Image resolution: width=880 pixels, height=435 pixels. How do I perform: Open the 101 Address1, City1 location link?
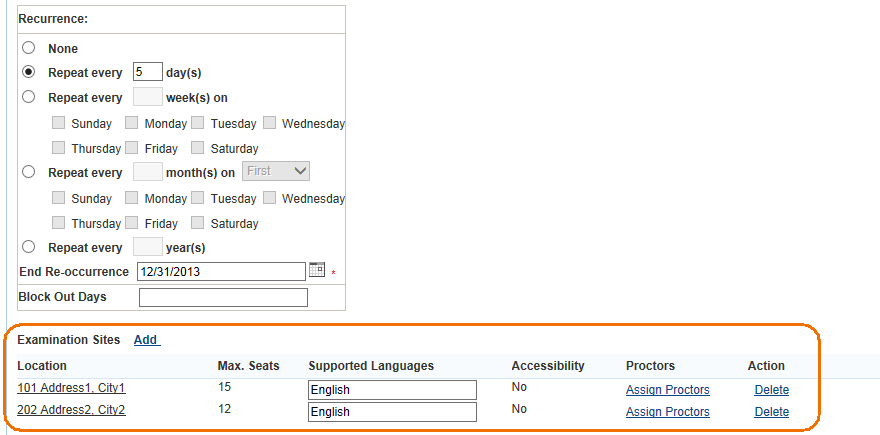coord(71,388)
